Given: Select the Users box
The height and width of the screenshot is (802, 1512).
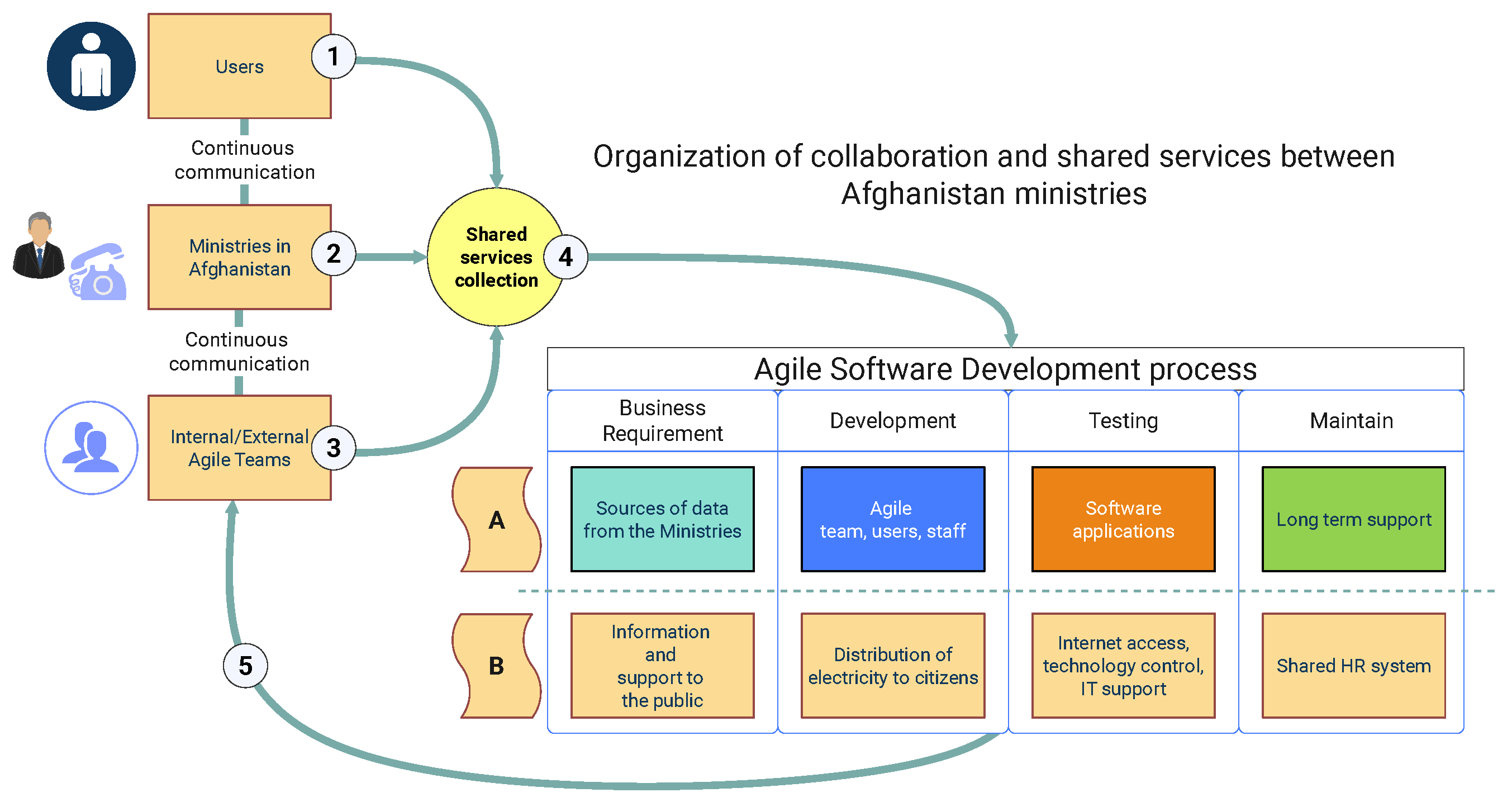Looking at the screenshot, I should click(x=239, y=67).
